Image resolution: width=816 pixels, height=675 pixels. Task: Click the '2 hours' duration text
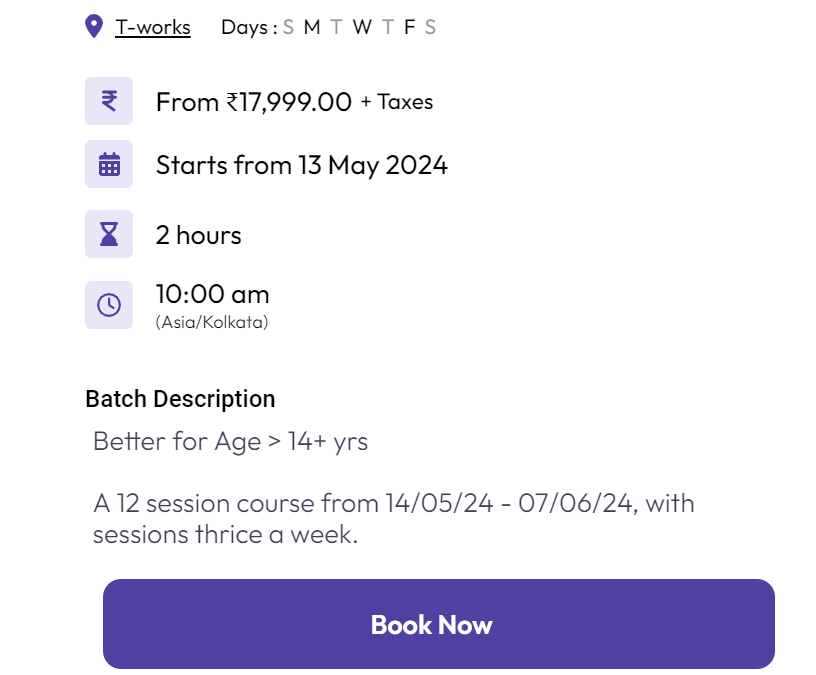[198, 235]
